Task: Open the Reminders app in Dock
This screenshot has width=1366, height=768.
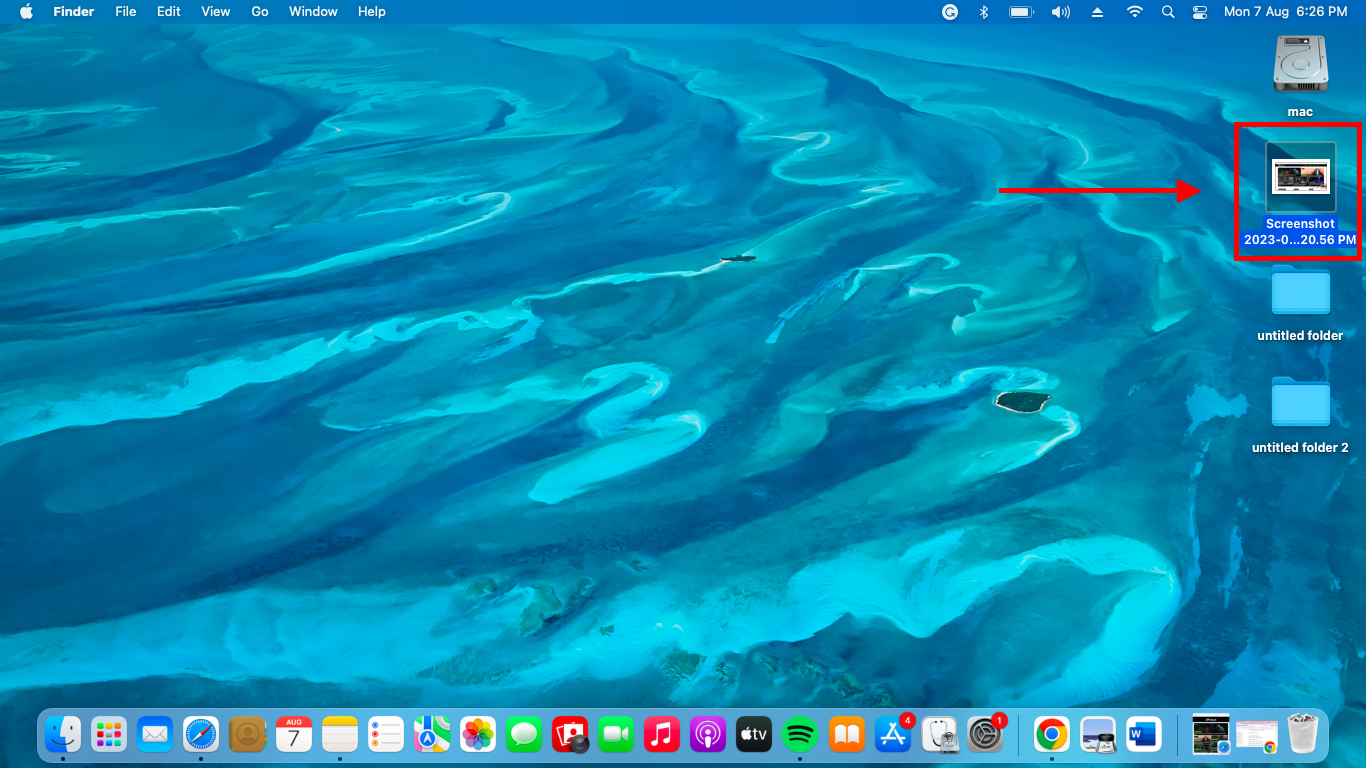Action: [386, 735]
